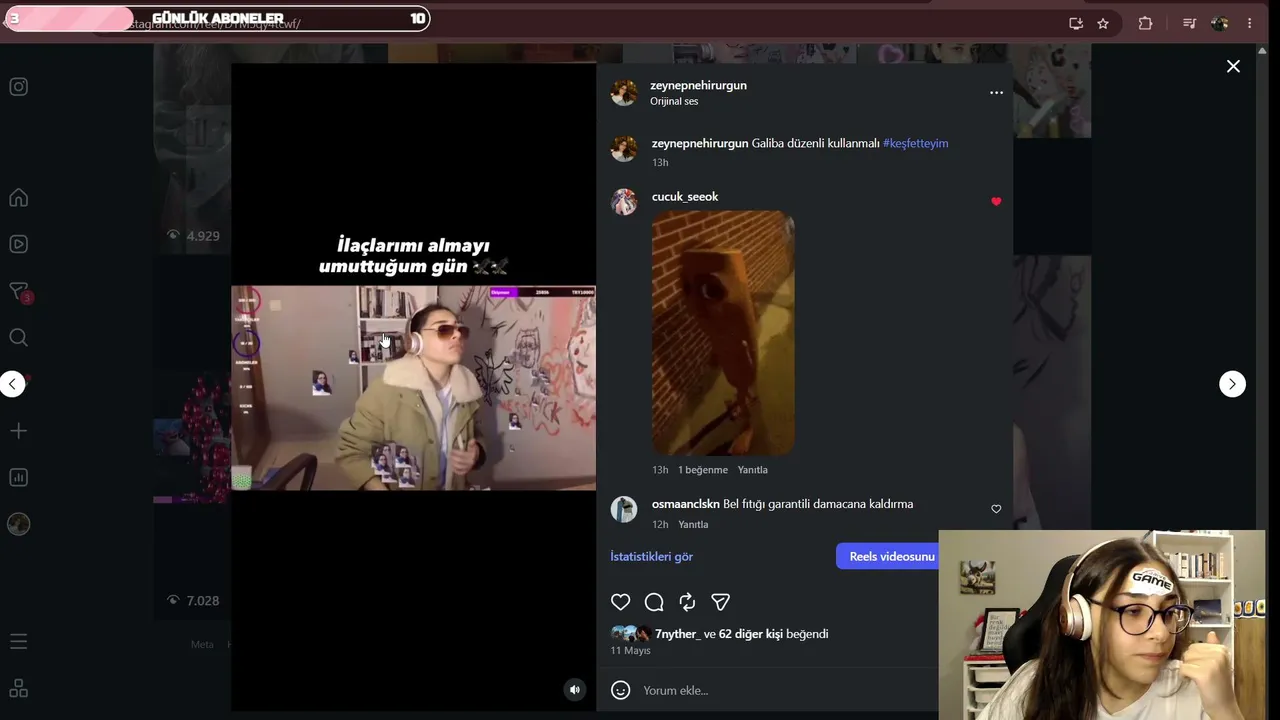Open the browser profile avatar
1280x720 pixels.
(x=1219, y=23)
